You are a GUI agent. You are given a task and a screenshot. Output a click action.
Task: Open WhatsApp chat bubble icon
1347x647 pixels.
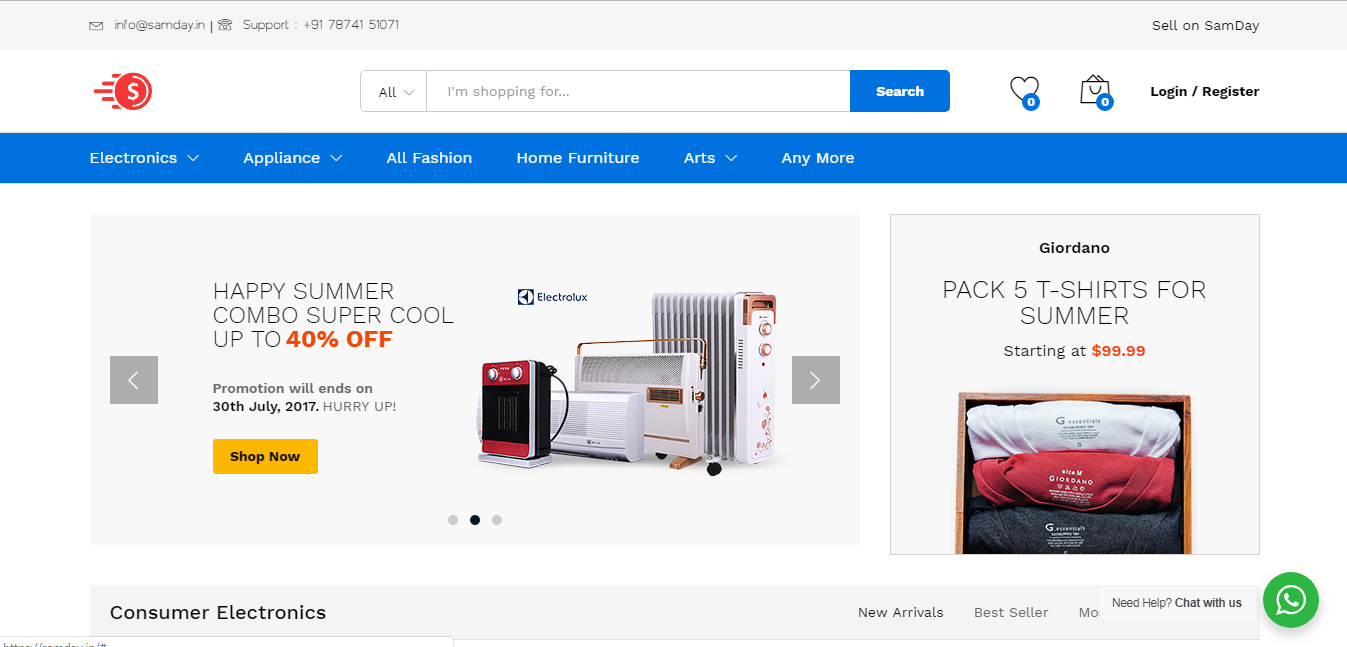tap(1290, 600)
